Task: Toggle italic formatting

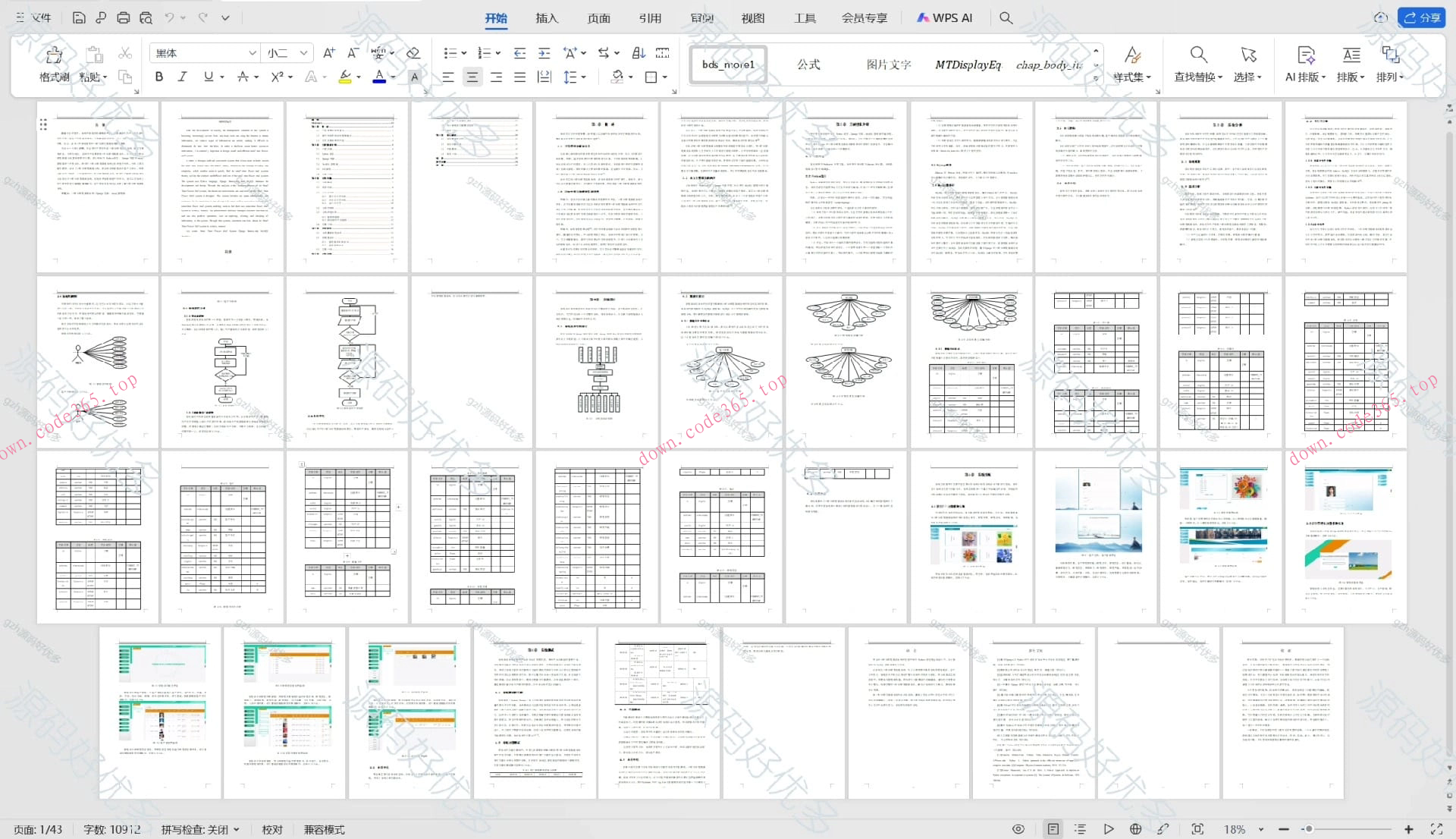Action: (x=183, y=77)
